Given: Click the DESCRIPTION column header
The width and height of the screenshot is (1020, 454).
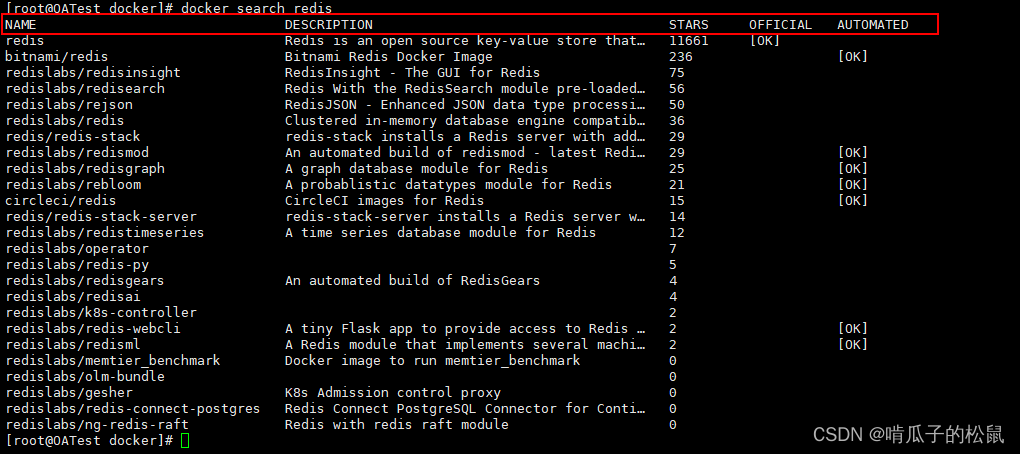Looking at the screenshot, I should click(329, 25).
